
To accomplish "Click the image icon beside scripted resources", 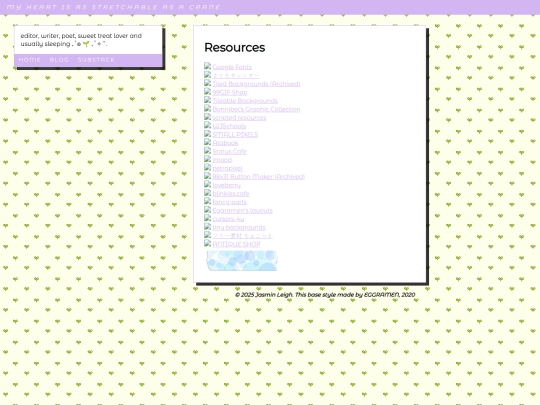I will coord(207,116).
